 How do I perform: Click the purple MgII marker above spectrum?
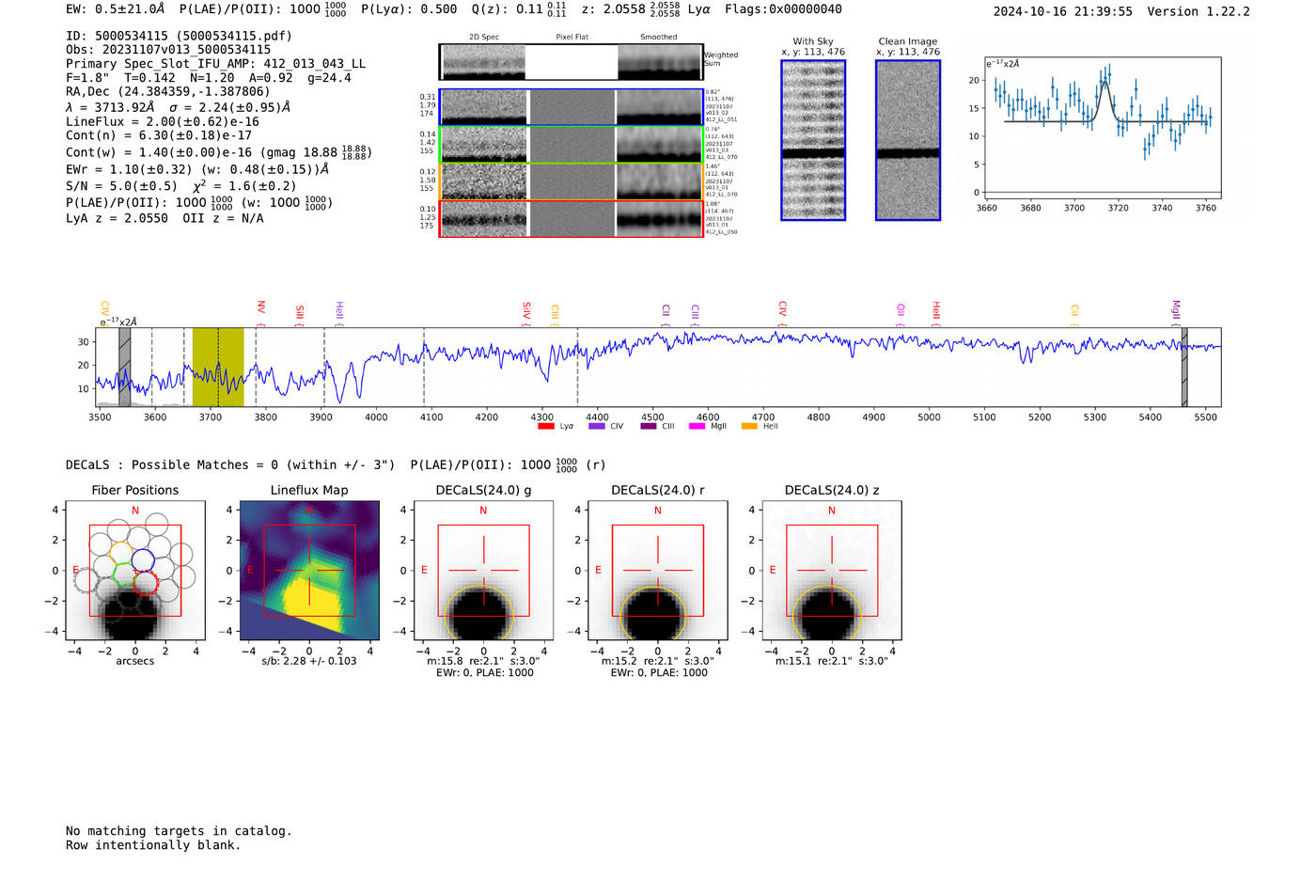pos(1176,313)
